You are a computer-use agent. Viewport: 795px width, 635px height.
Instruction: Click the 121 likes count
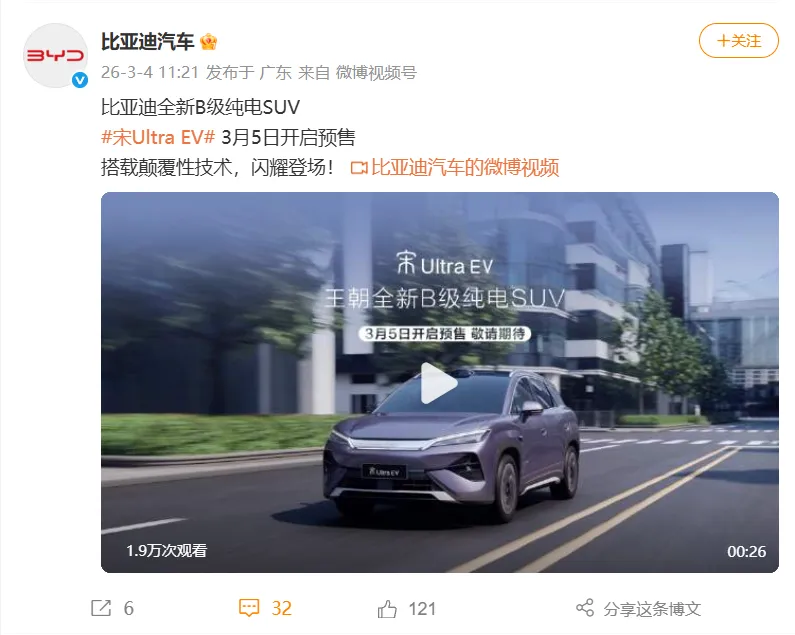422,609
